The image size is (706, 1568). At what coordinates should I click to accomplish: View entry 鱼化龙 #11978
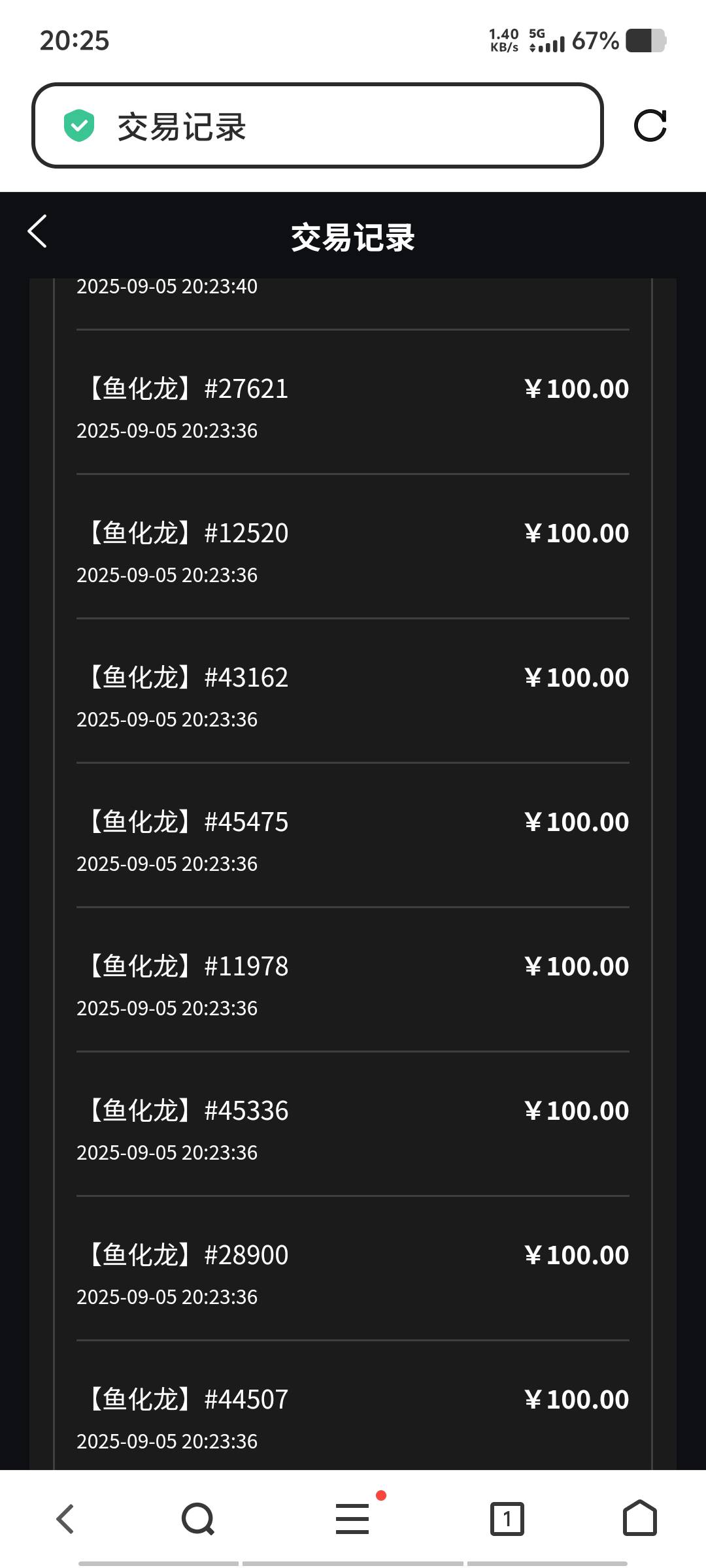[x=353, y=979]
